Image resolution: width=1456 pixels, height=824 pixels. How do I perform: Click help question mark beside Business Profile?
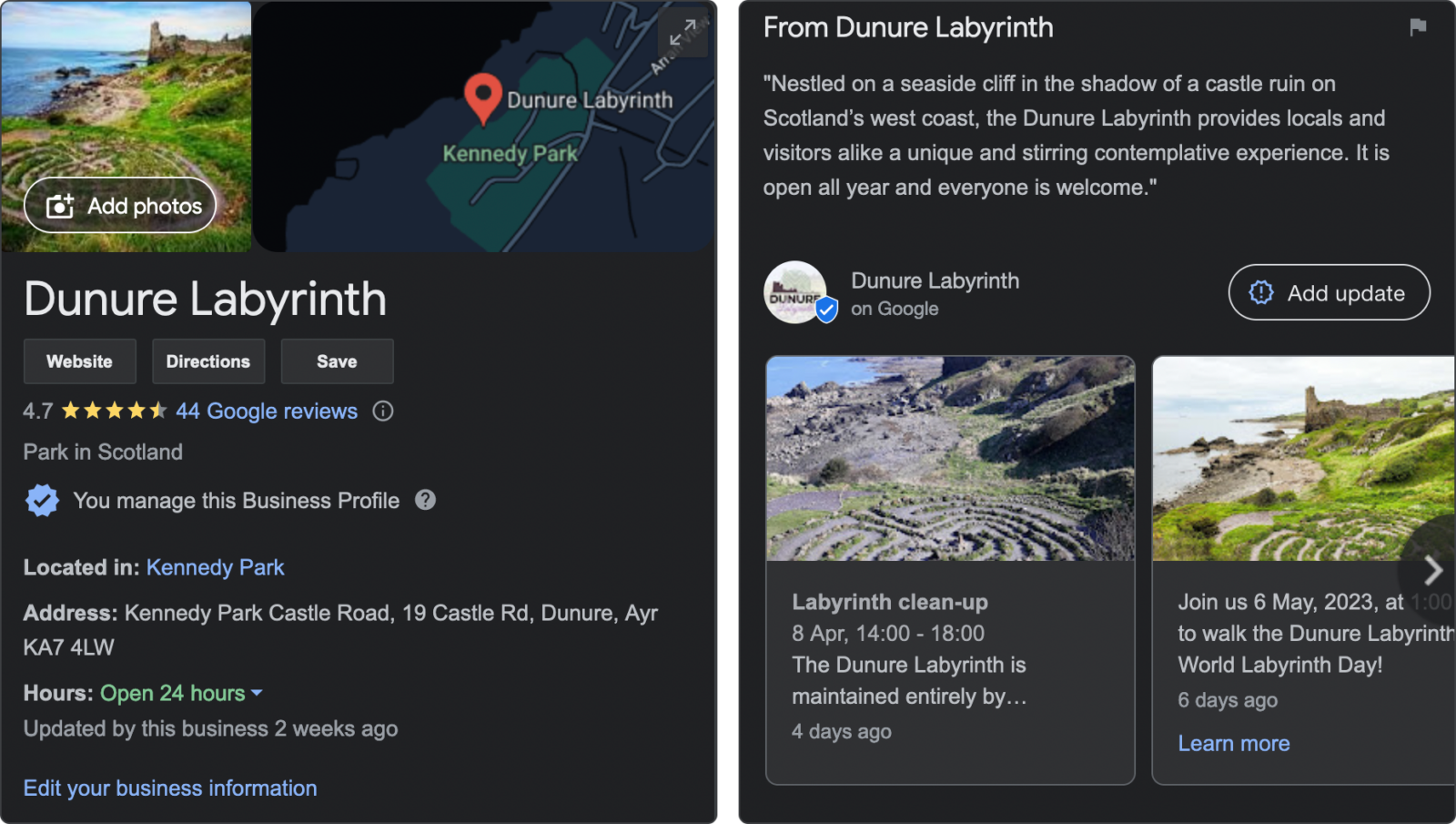coord(425,500)
